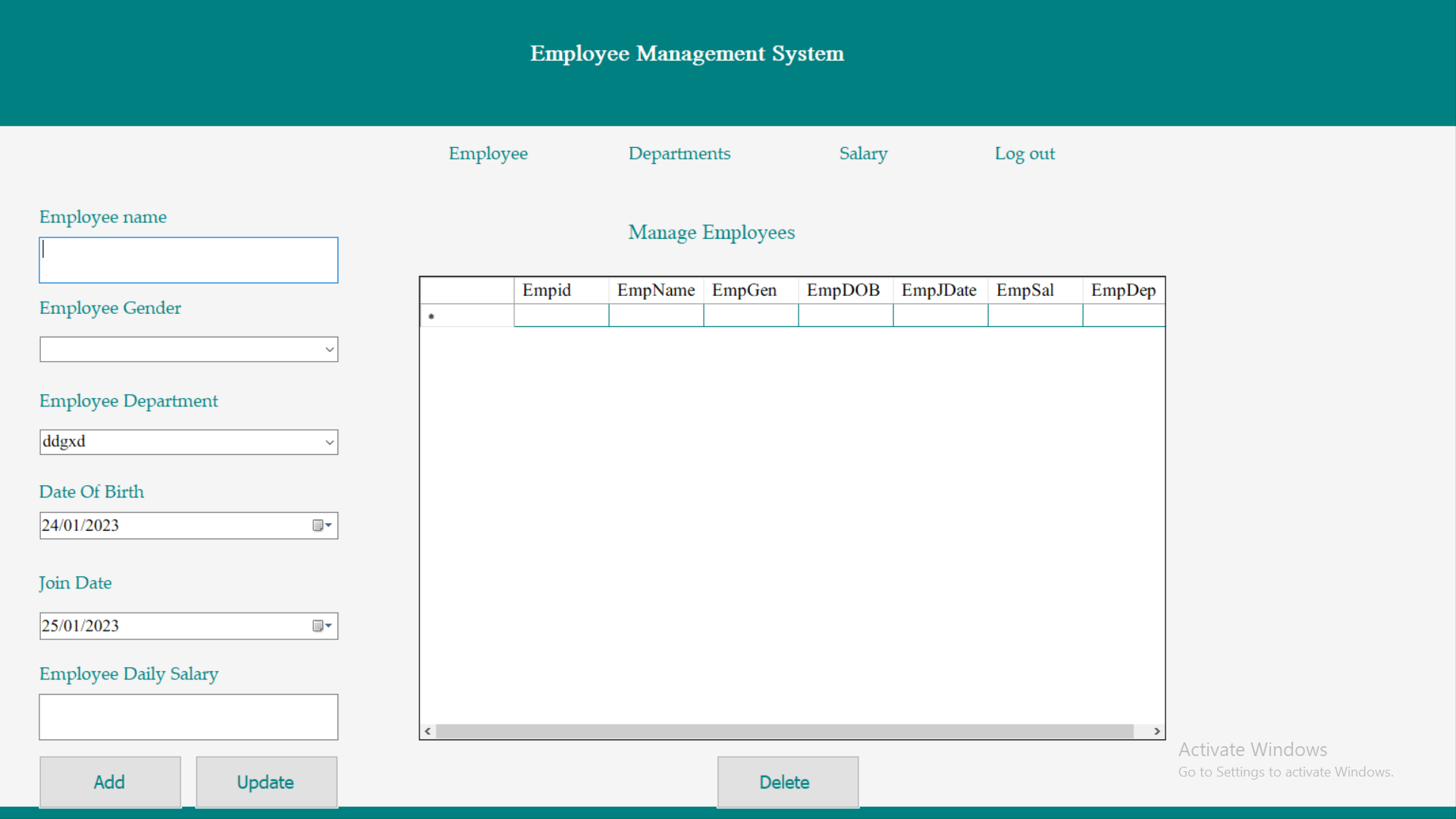The image size is (1456, 819).
Task: Click the Delete button below the grid
Action: tap(786, 782)
